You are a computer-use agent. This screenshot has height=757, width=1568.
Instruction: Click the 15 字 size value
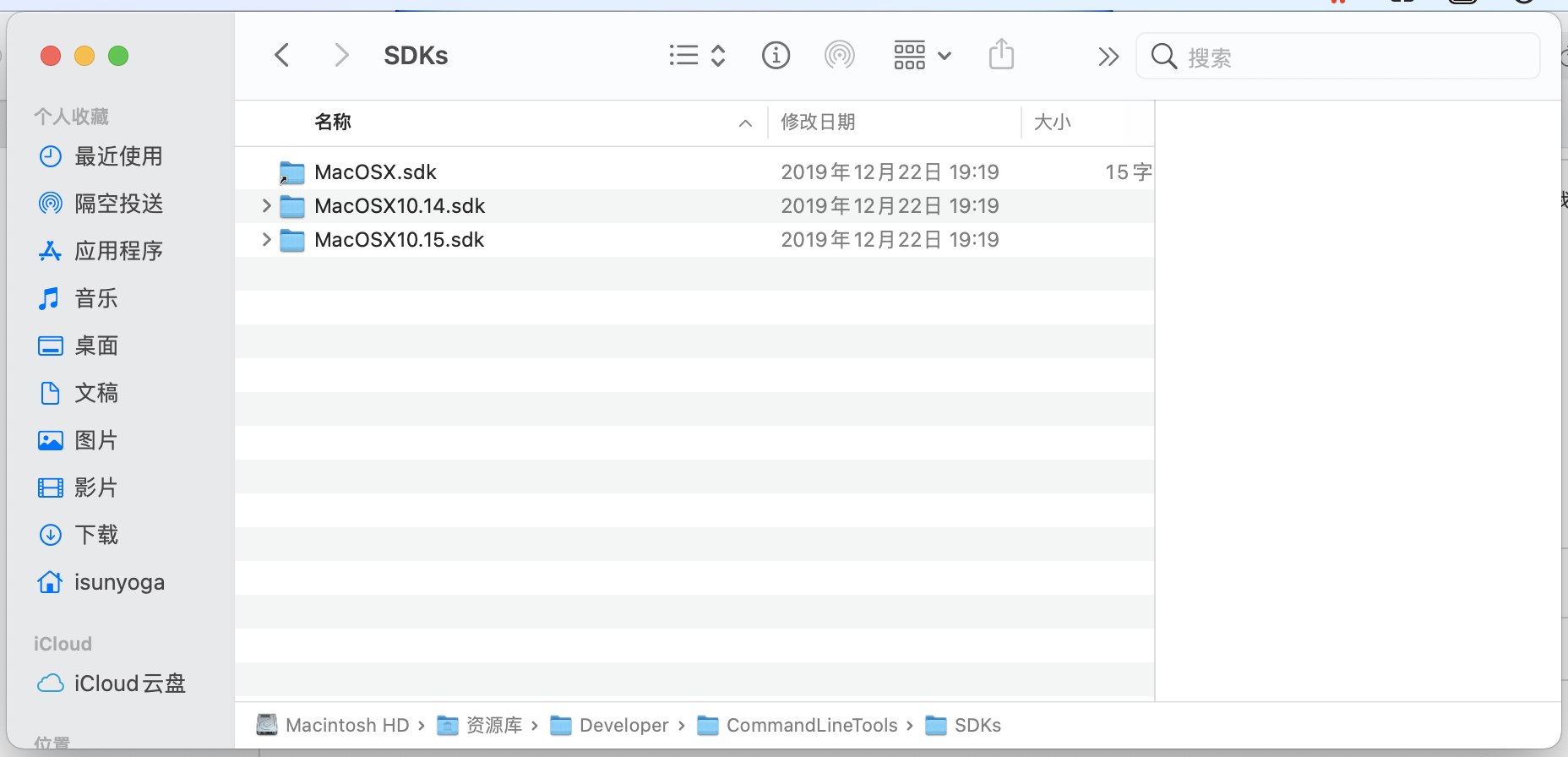[1129, 172]
